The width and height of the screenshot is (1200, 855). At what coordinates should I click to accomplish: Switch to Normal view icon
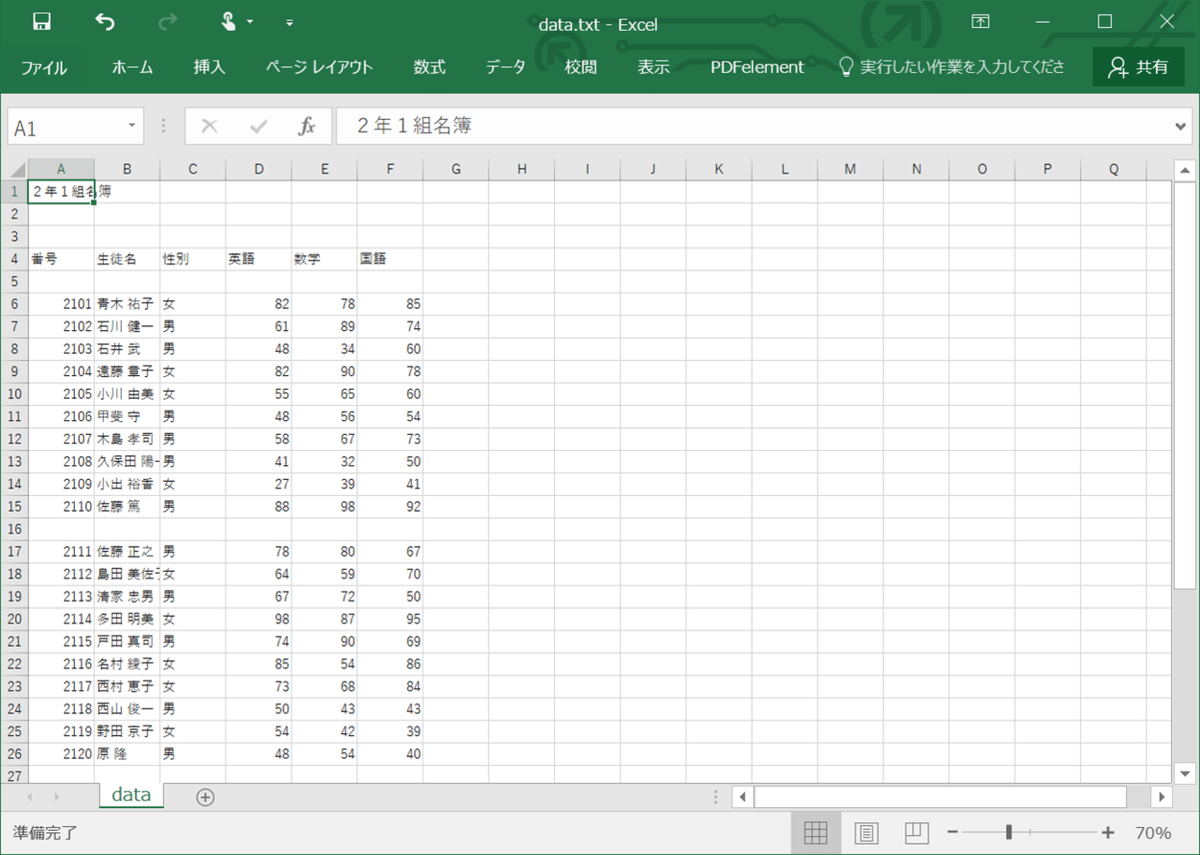tap(815, 832)
